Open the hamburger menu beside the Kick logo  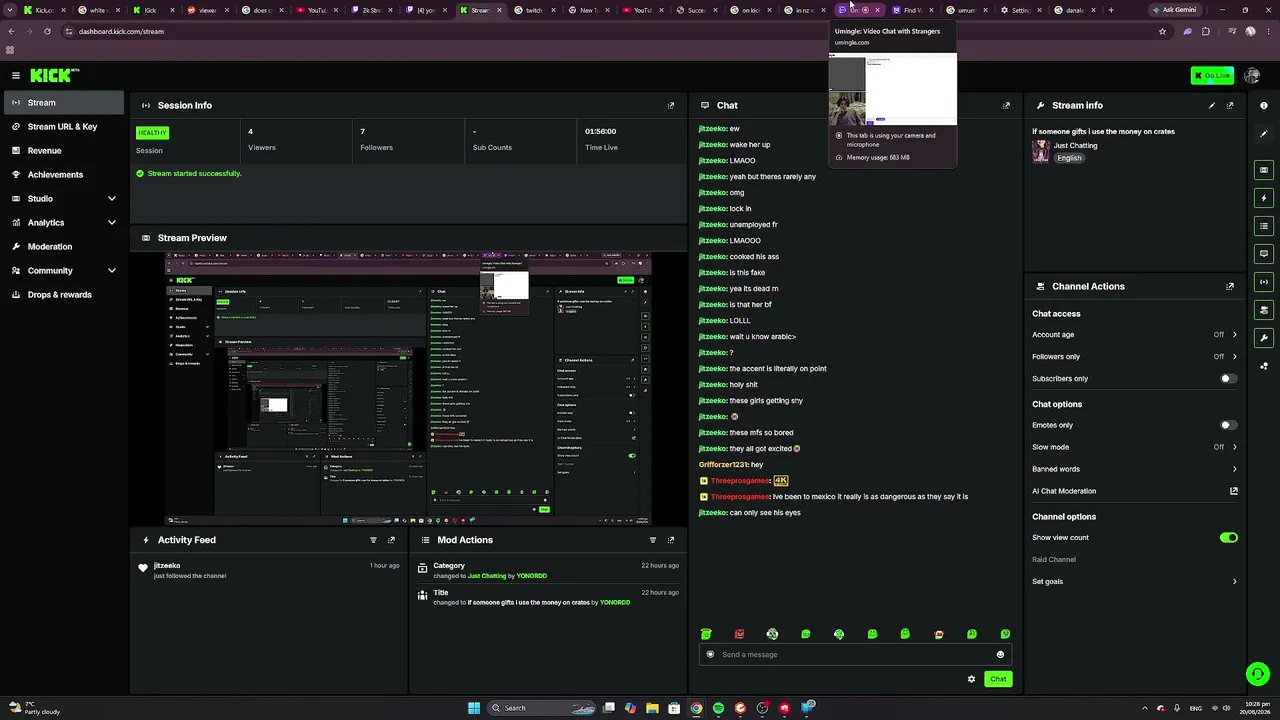pyautogui.click(x=16, y=75)
